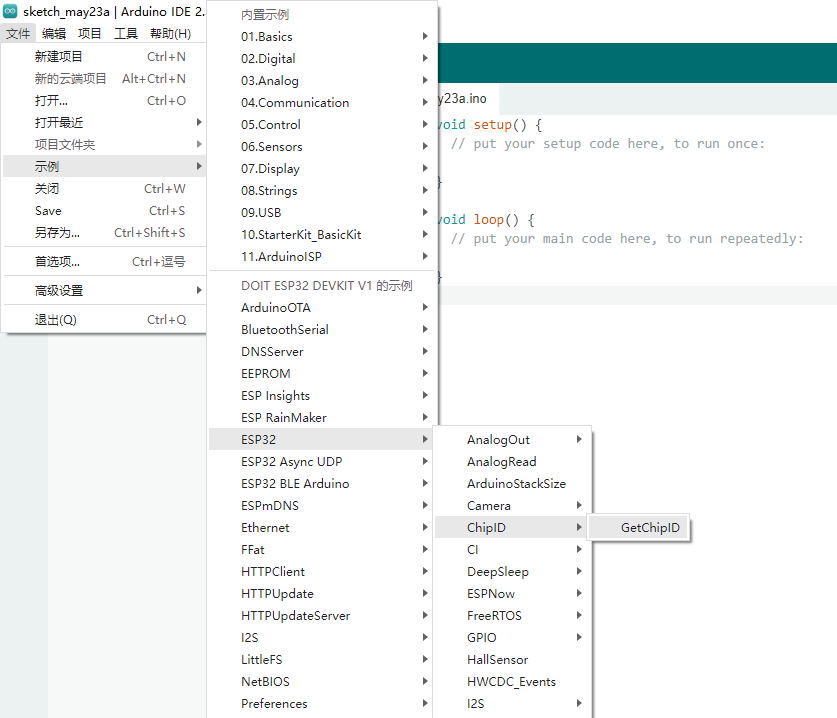Open Preferences library examples
837x718 pixels.
point(322,704)
